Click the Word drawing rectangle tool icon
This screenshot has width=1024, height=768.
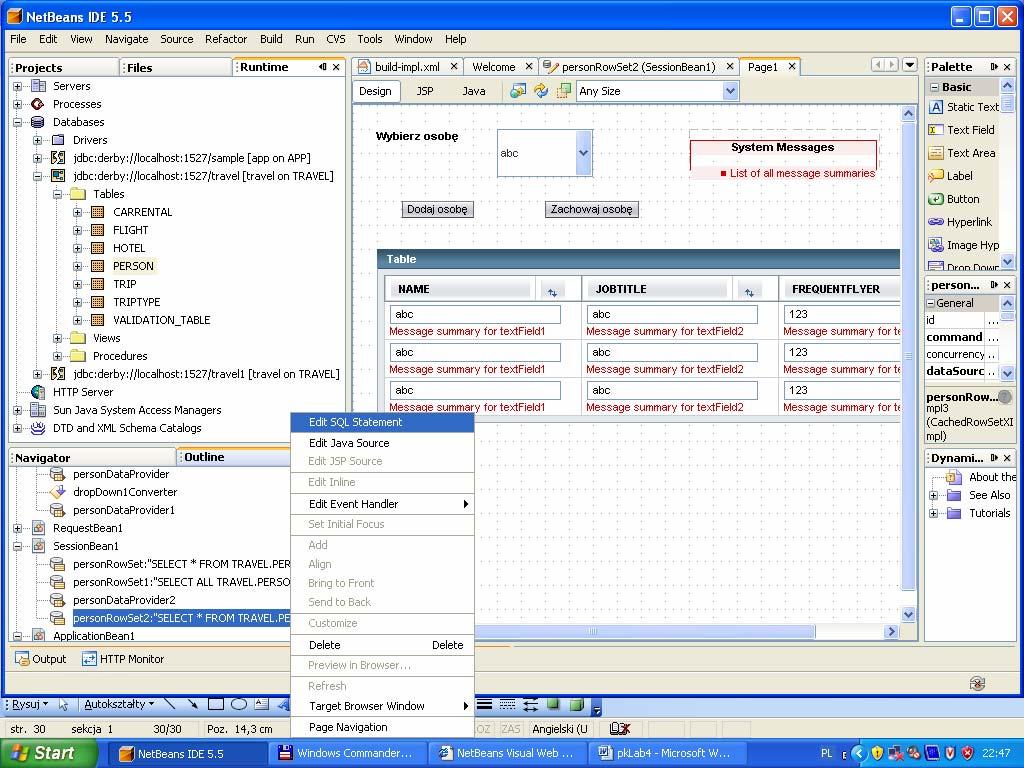216,704
